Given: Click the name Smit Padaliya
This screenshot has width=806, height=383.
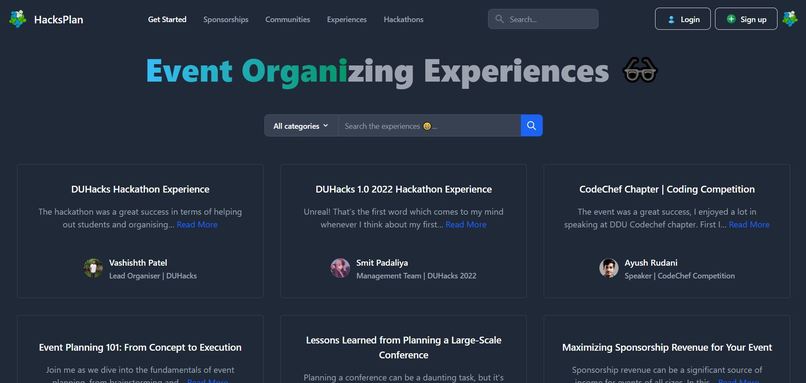Looking at the screenshot, I should (x=382, y=263).
